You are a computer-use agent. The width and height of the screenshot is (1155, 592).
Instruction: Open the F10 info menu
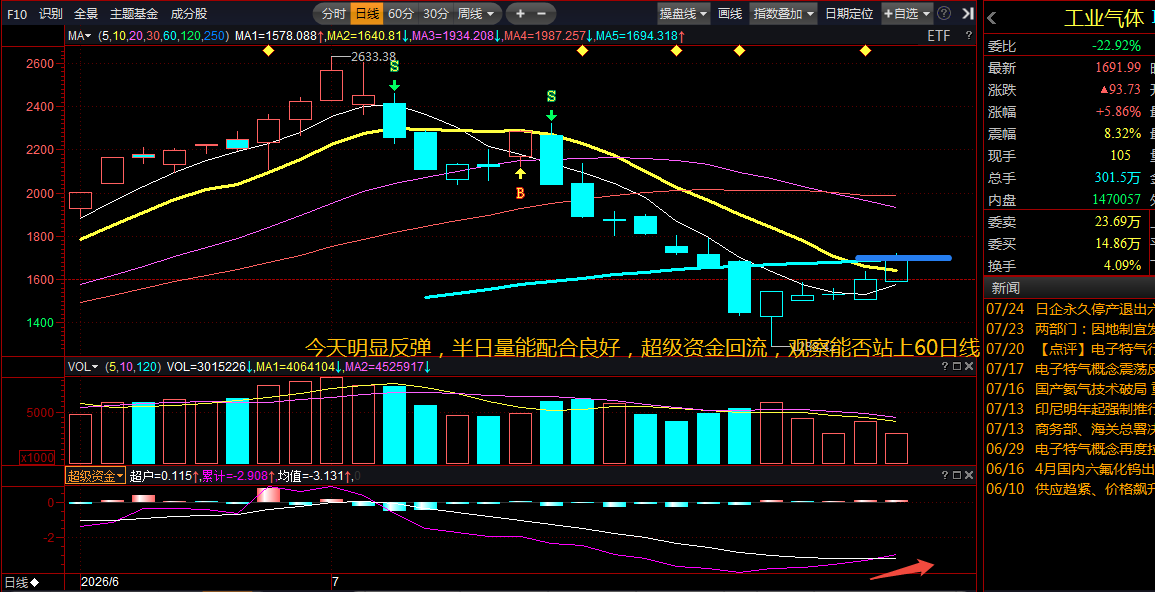pos(17,13)
